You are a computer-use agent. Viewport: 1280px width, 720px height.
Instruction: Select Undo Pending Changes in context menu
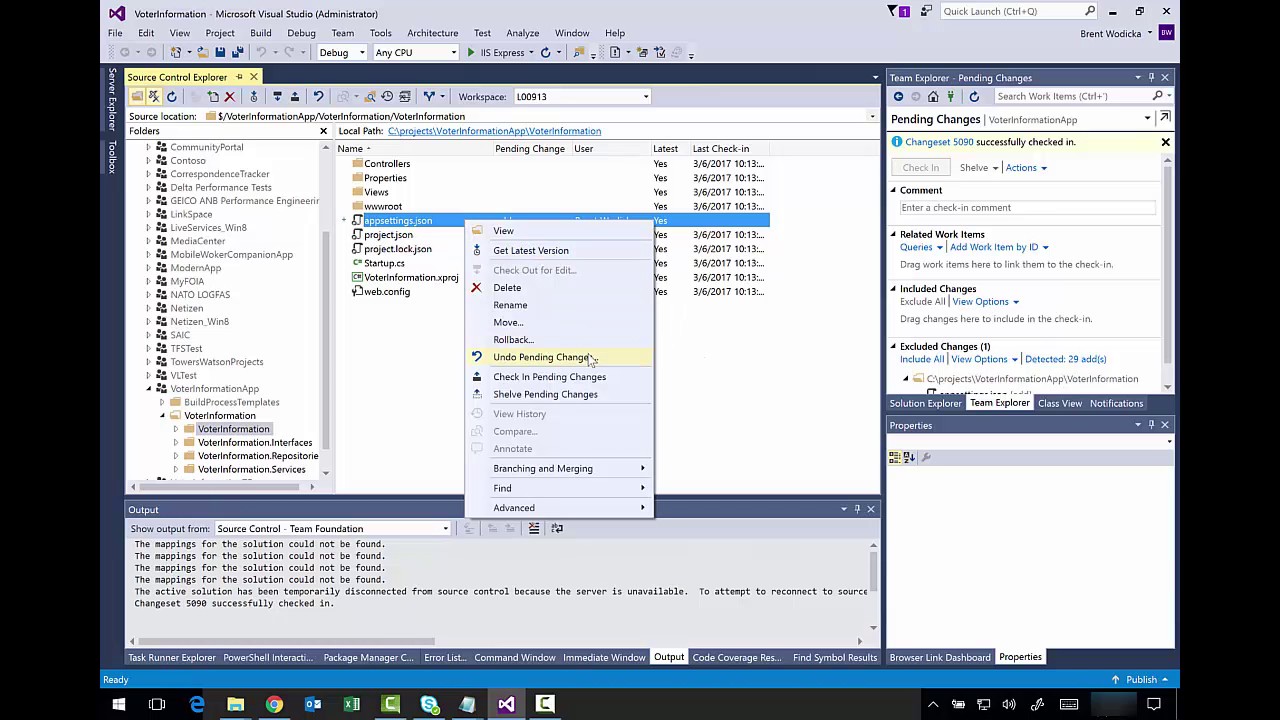559,357
